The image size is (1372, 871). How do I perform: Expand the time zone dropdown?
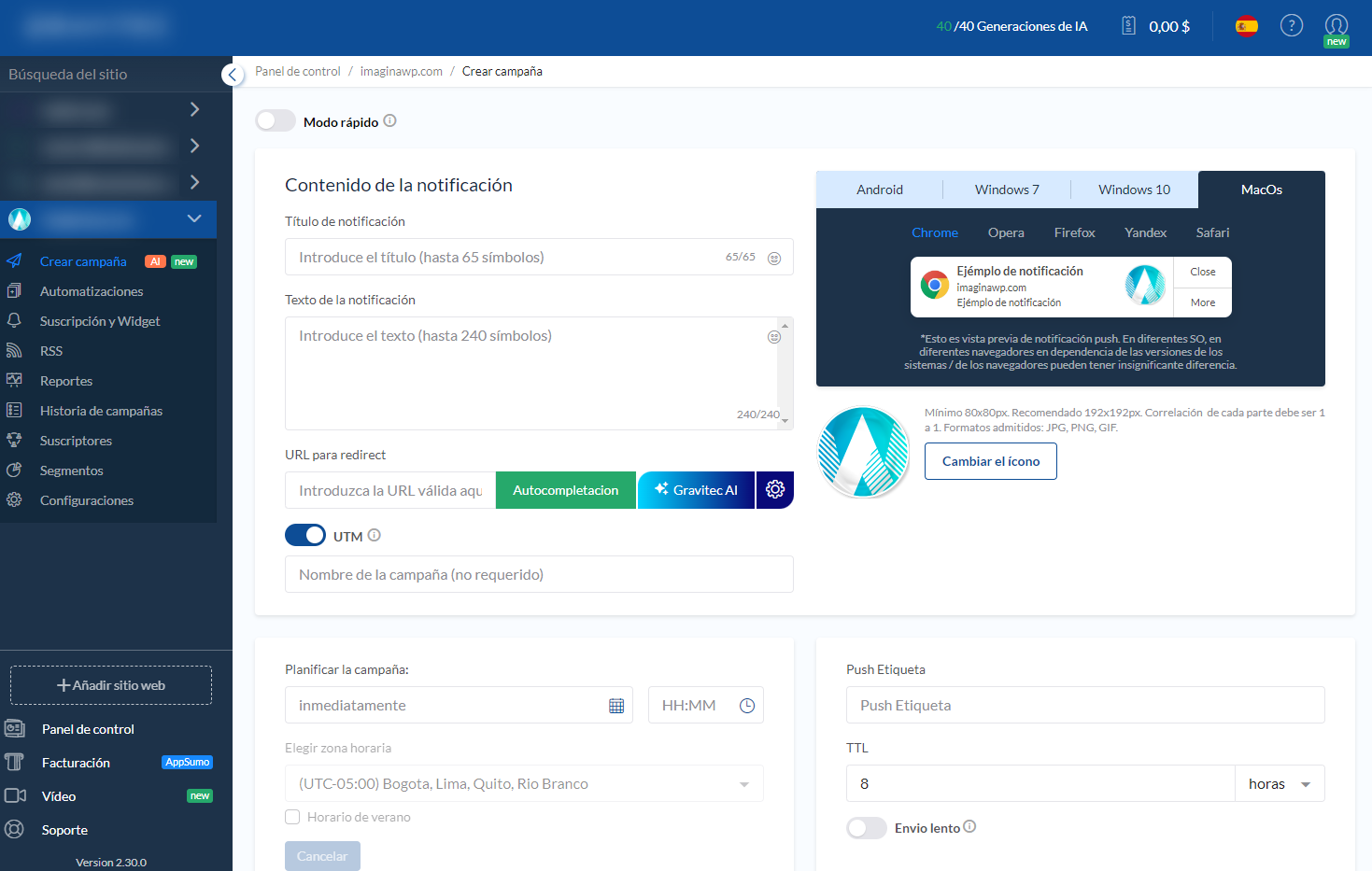pos(743,784)
